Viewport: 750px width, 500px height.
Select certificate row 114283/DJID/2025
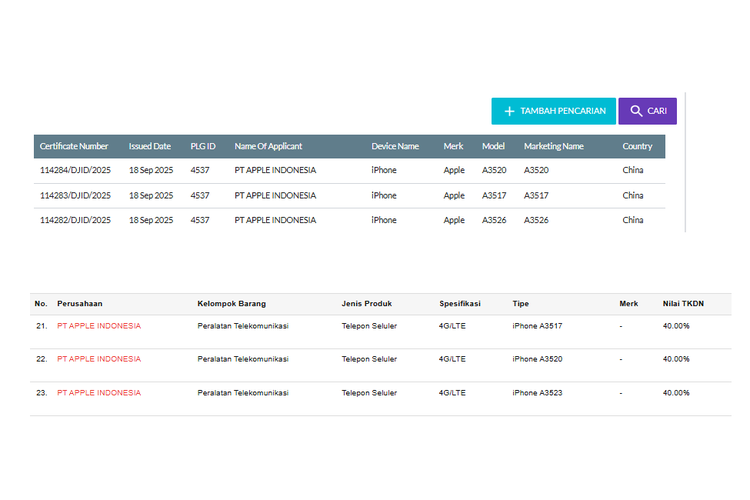349,196
